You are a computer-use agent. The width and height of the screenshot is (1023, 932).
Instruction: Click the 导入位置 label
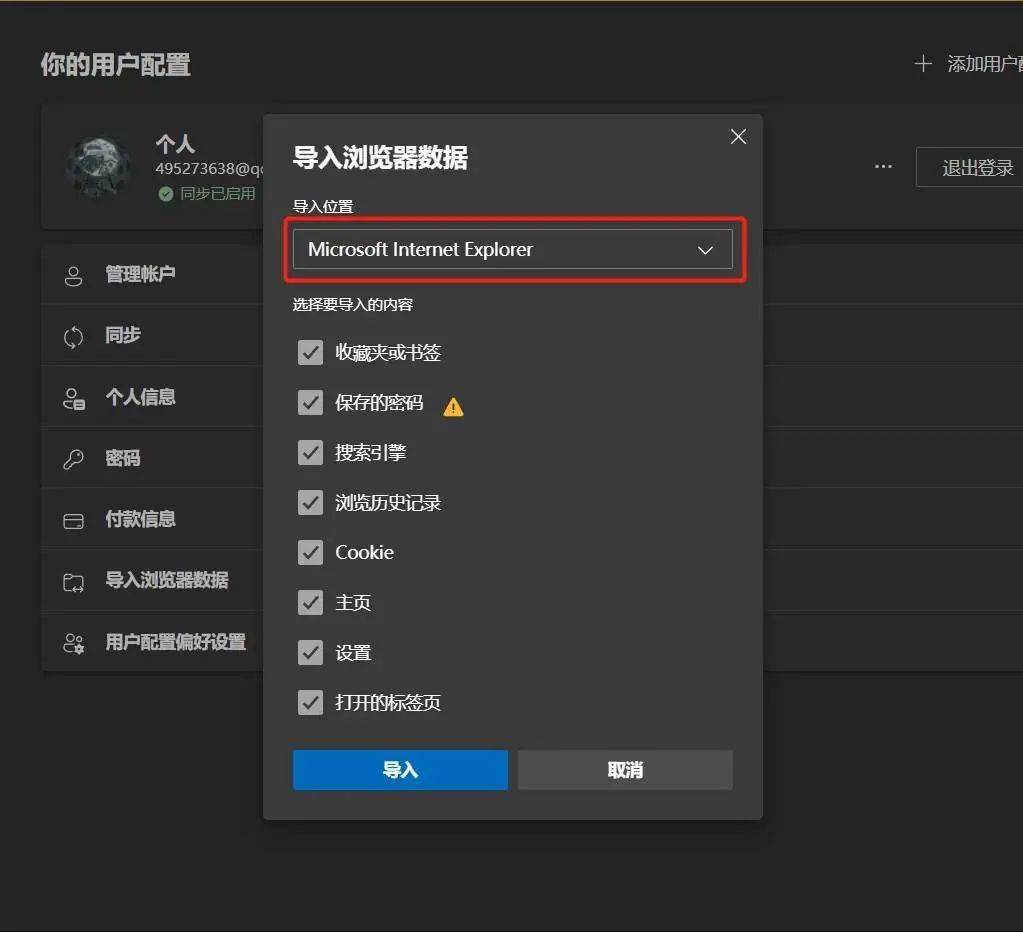click(323, 207)
